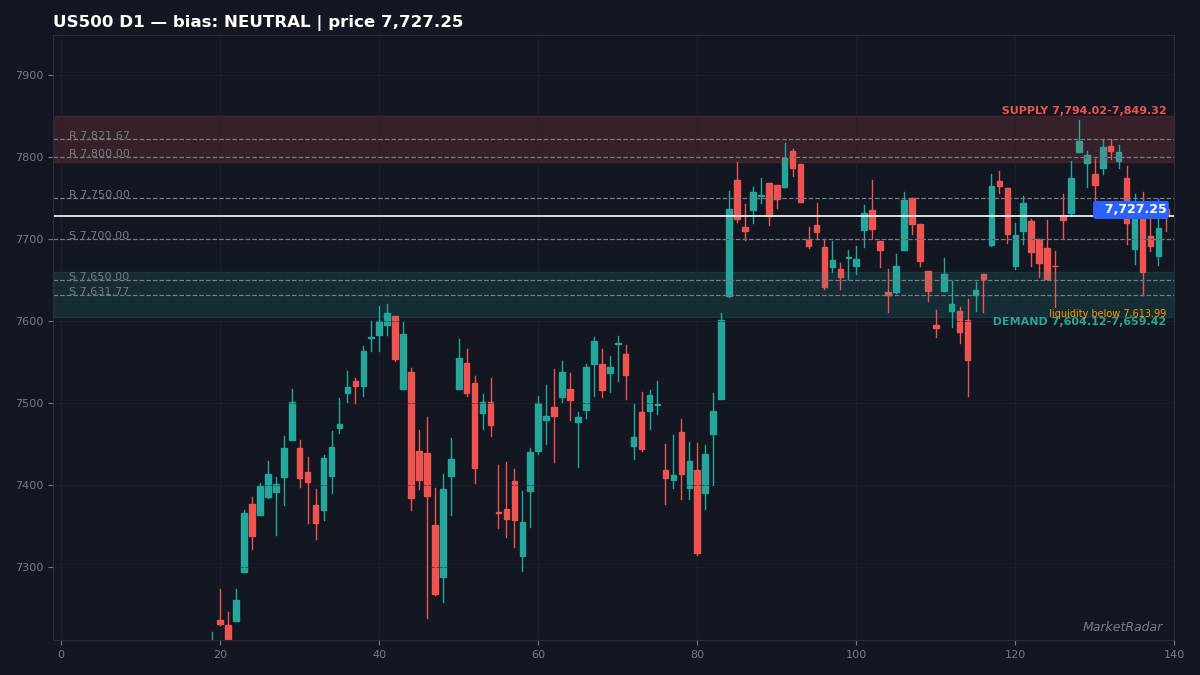Viewport: 1200px width, 675px height.
Task: Click resistance label 'R 7,821.67'
Action: click(99, 136)
